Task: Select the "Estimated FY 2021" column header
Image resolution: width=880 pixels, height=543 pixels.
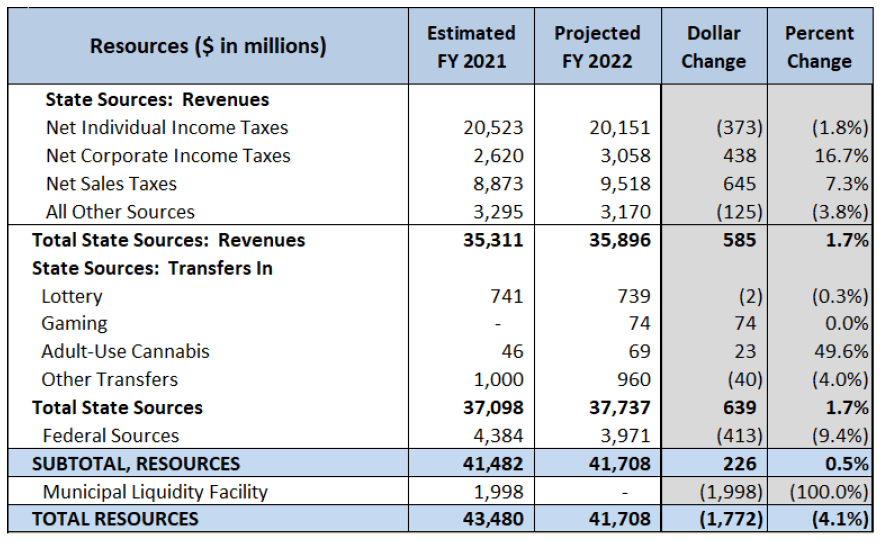Action: pyautogui.click(x=471, y=47)
